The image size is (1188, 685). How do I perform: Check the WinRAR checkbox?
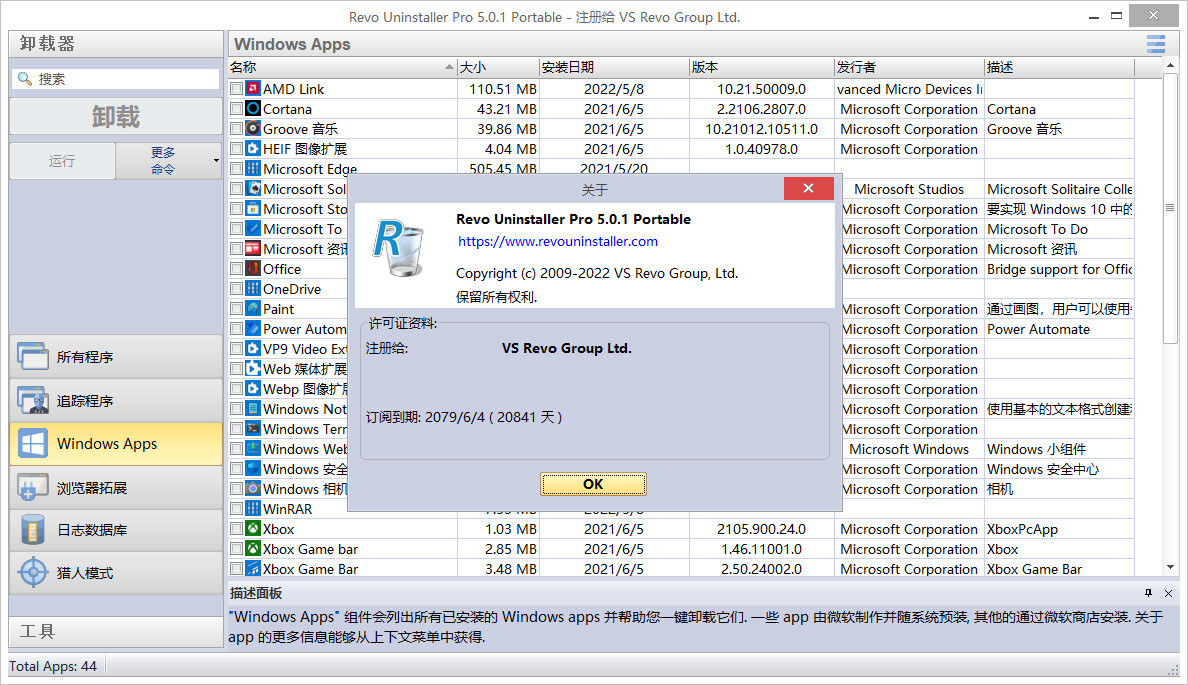(x=236, y=509)
